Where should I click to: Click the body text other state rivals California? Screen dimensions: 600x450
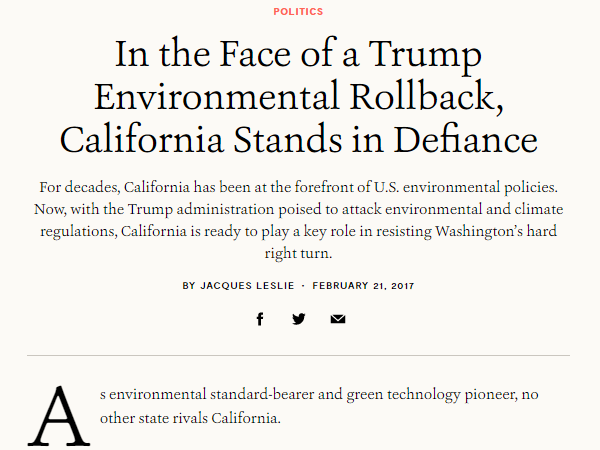190,417
